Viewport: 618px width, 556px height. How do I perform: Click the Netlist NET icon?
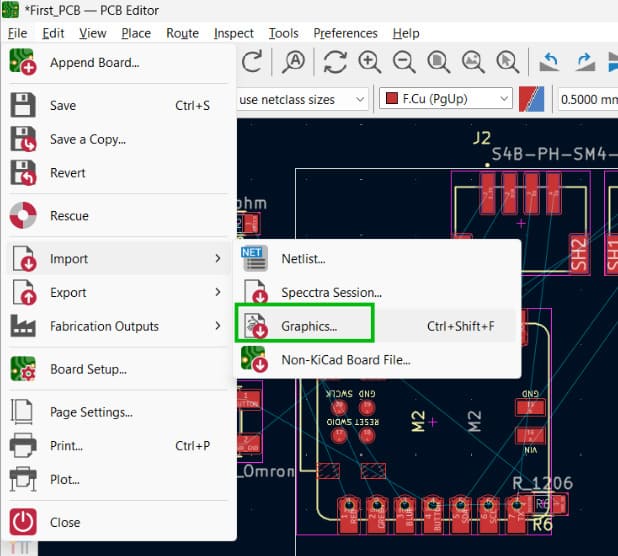pos(255,258)
